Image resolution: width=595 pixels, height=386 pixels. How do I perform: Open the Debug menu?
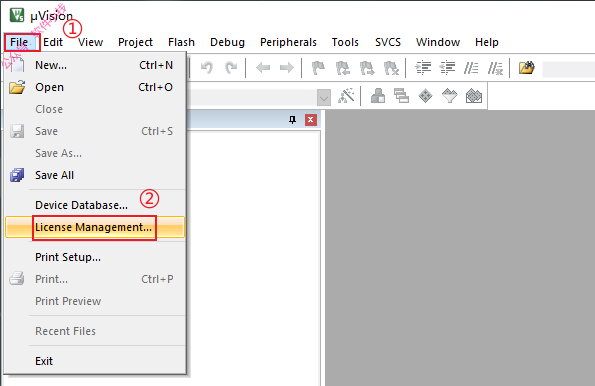[x=227, y=42]
